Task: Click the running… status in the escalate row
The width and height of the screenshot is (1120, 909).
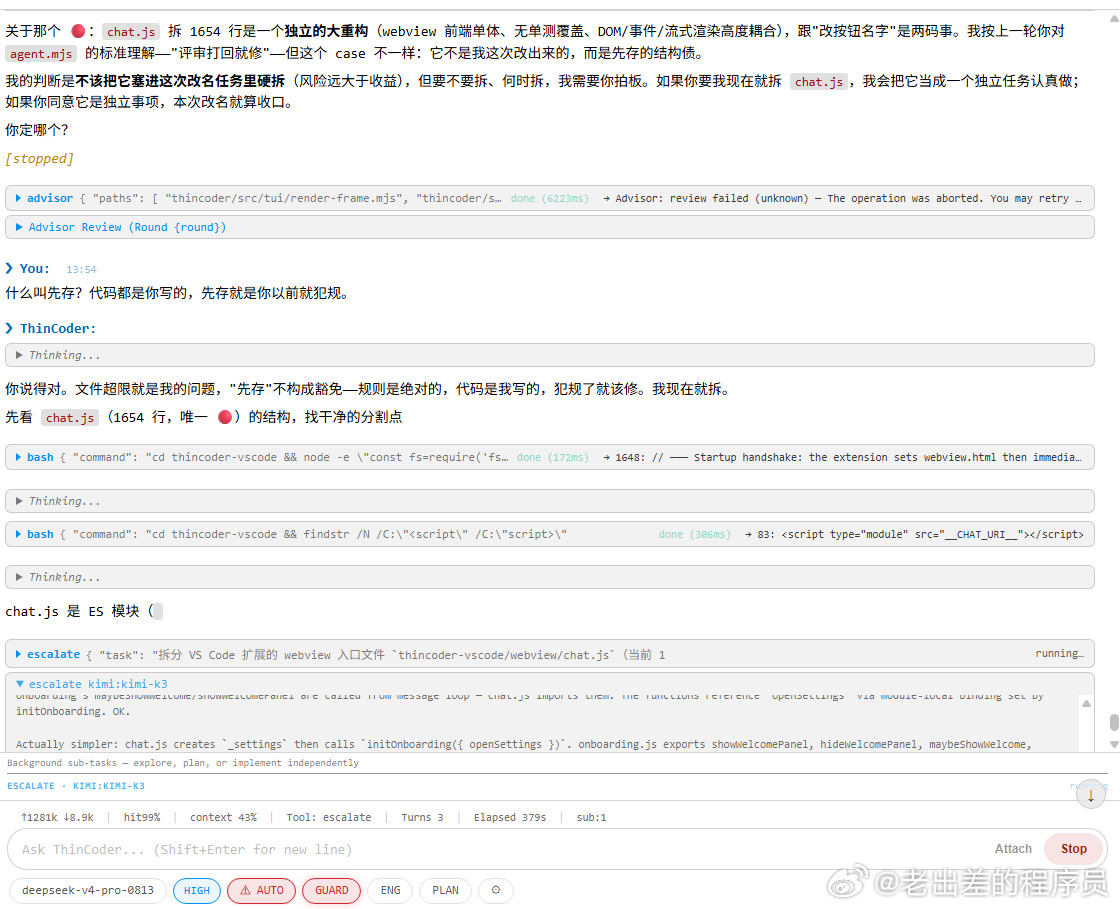Action: coord(1059,653)
